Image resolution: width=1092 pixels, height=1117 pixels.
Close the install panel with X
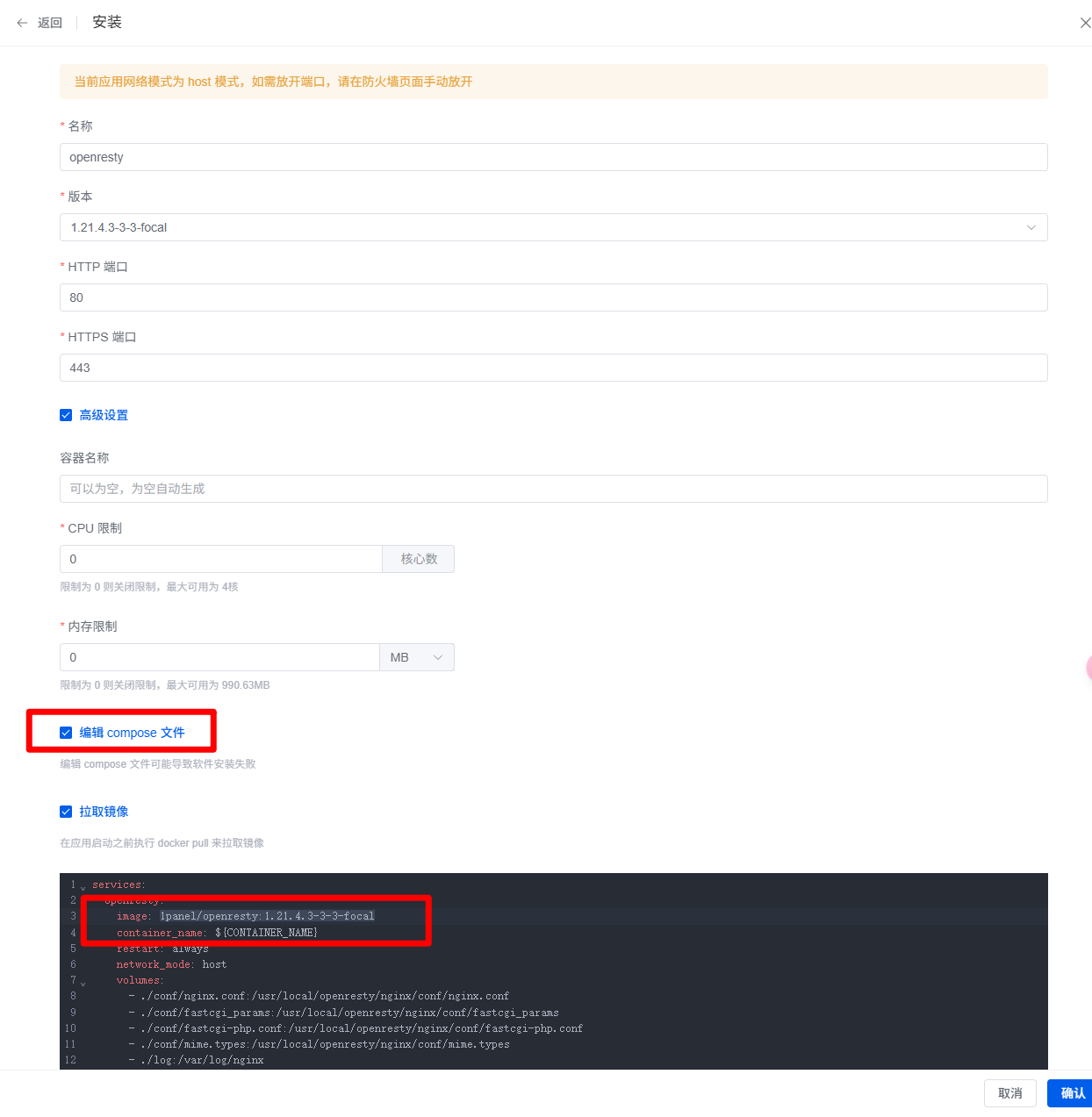(1085, 23)
